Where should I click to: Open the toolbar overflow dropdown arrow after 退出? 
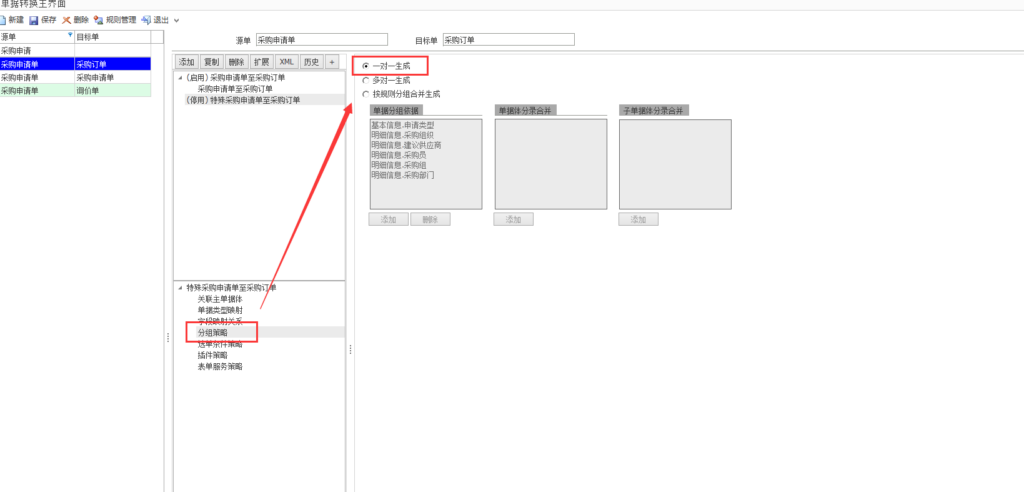(177, 20)
